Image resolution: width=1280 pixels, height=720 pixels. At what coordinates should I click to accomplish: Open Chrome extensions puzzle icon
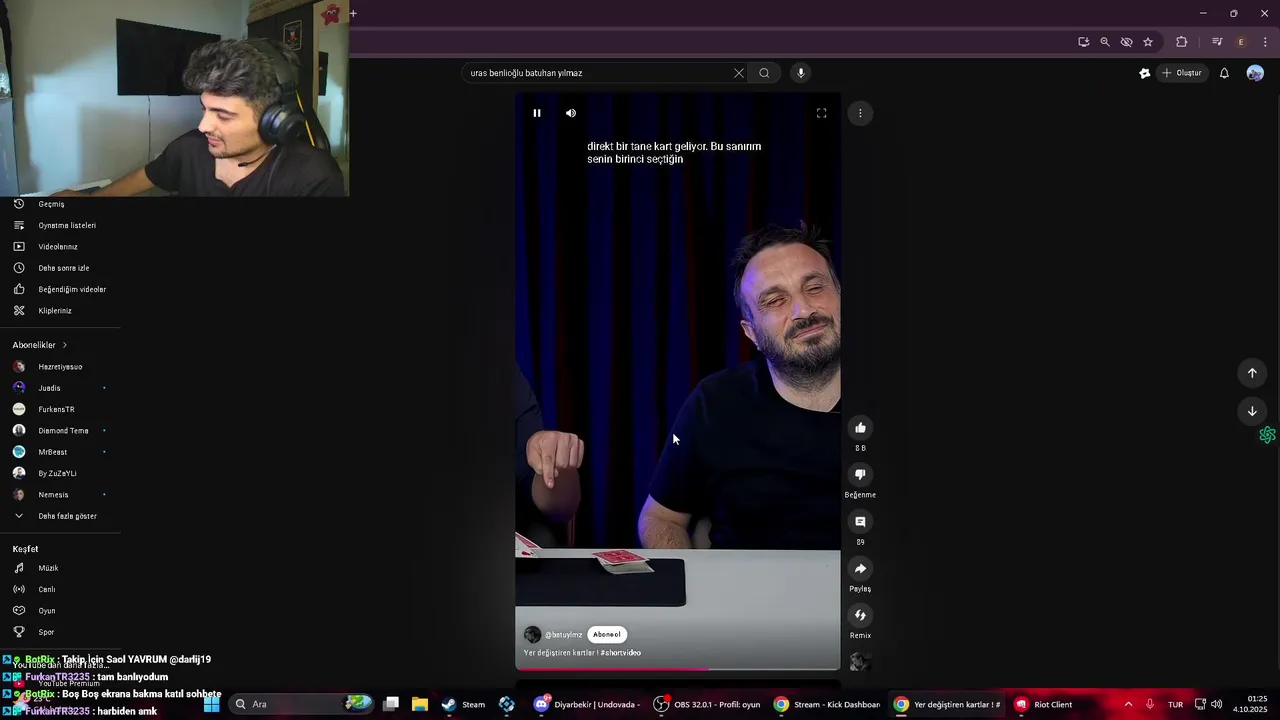[1182, 42]
